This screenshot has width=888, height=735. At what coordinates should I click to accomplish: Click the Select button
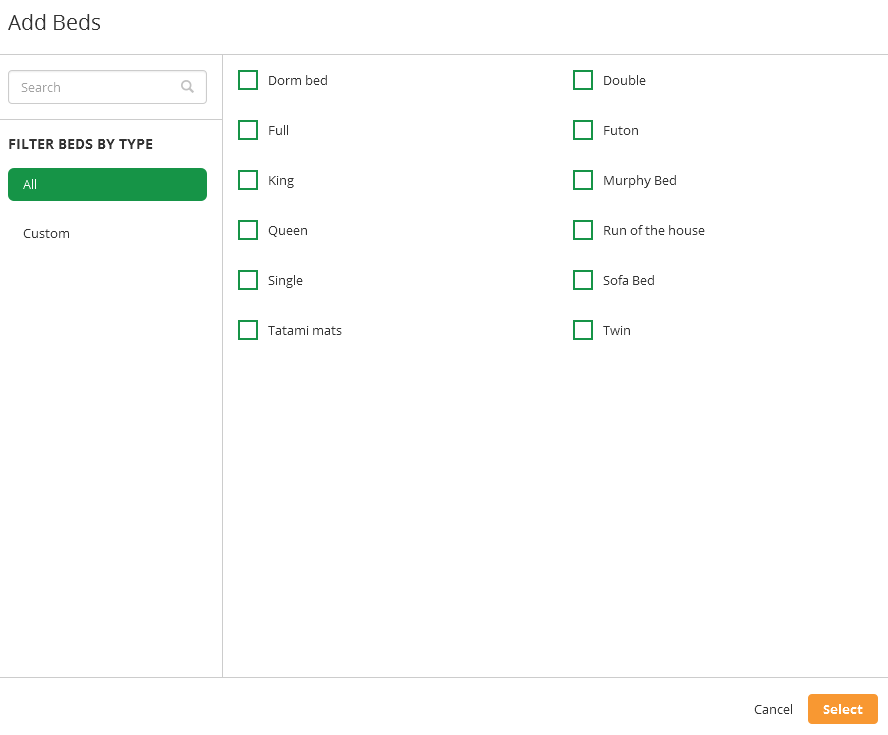point(843,710)
